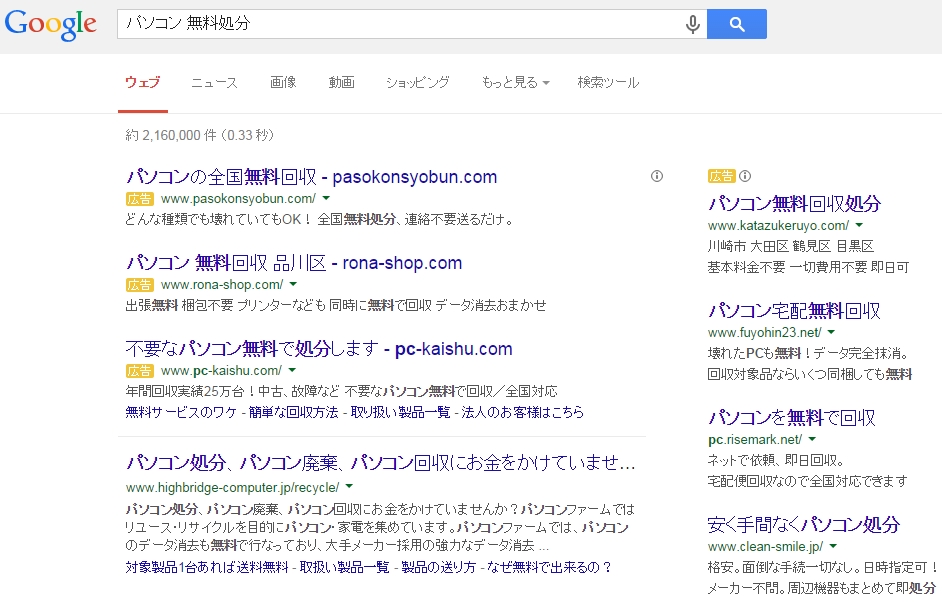The height and width of the screenshot is (602, 942).
Task: Click the なぜ無料で出来るの？ sitelink
Action: pos(548,567)
